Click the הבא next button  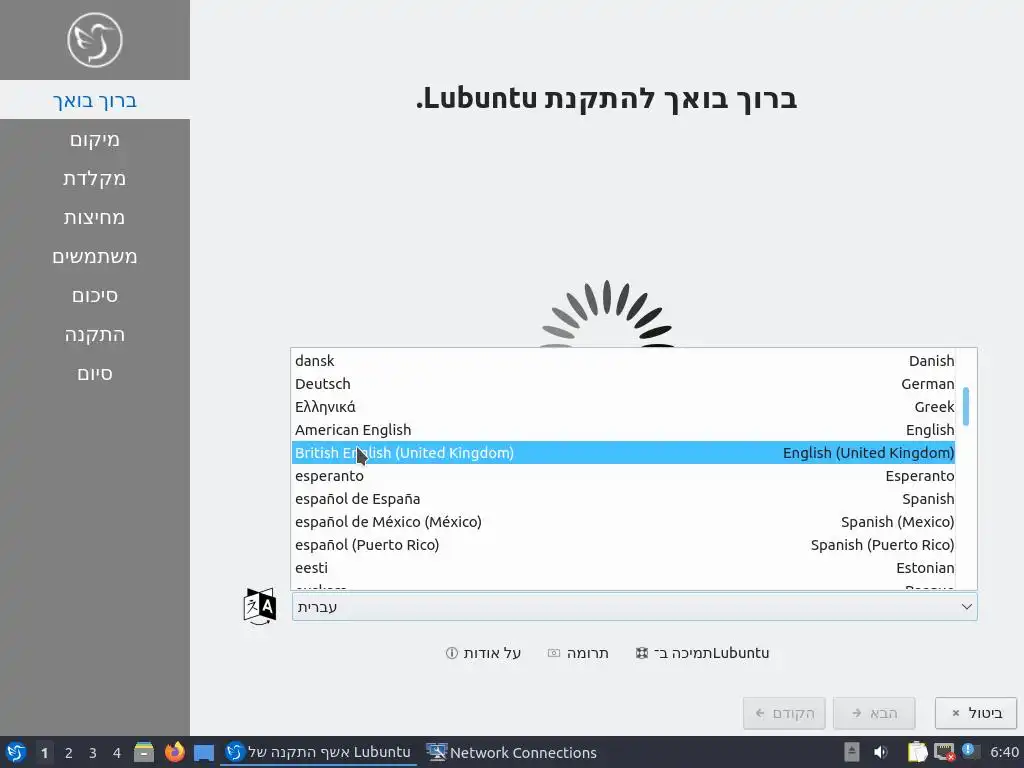[x=874, y=713]
